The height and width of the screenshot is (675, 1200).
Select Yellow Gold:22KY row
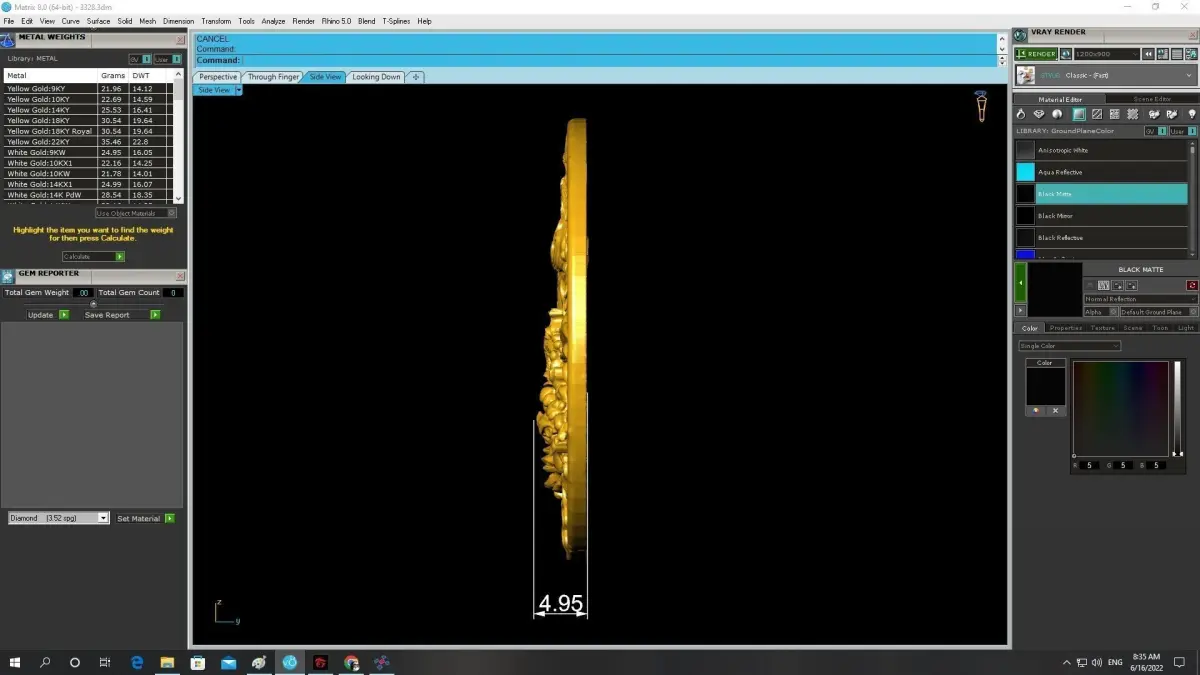point(88,142)
